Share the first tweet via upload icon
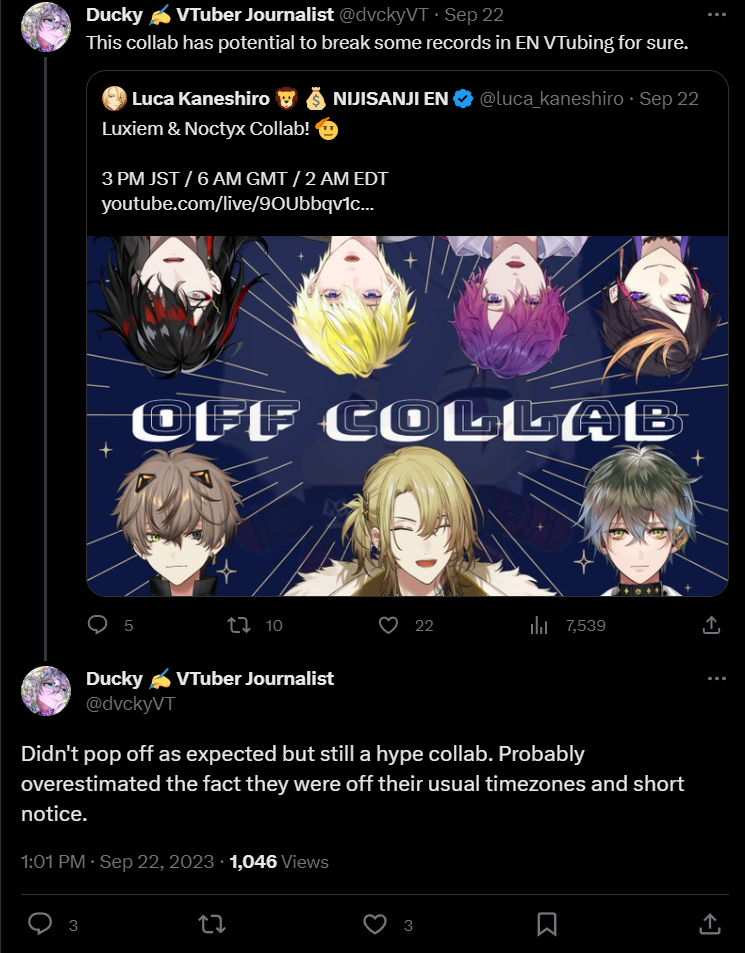Image resolution: width=745 pixels, height=953 pixels. [711, 625]
